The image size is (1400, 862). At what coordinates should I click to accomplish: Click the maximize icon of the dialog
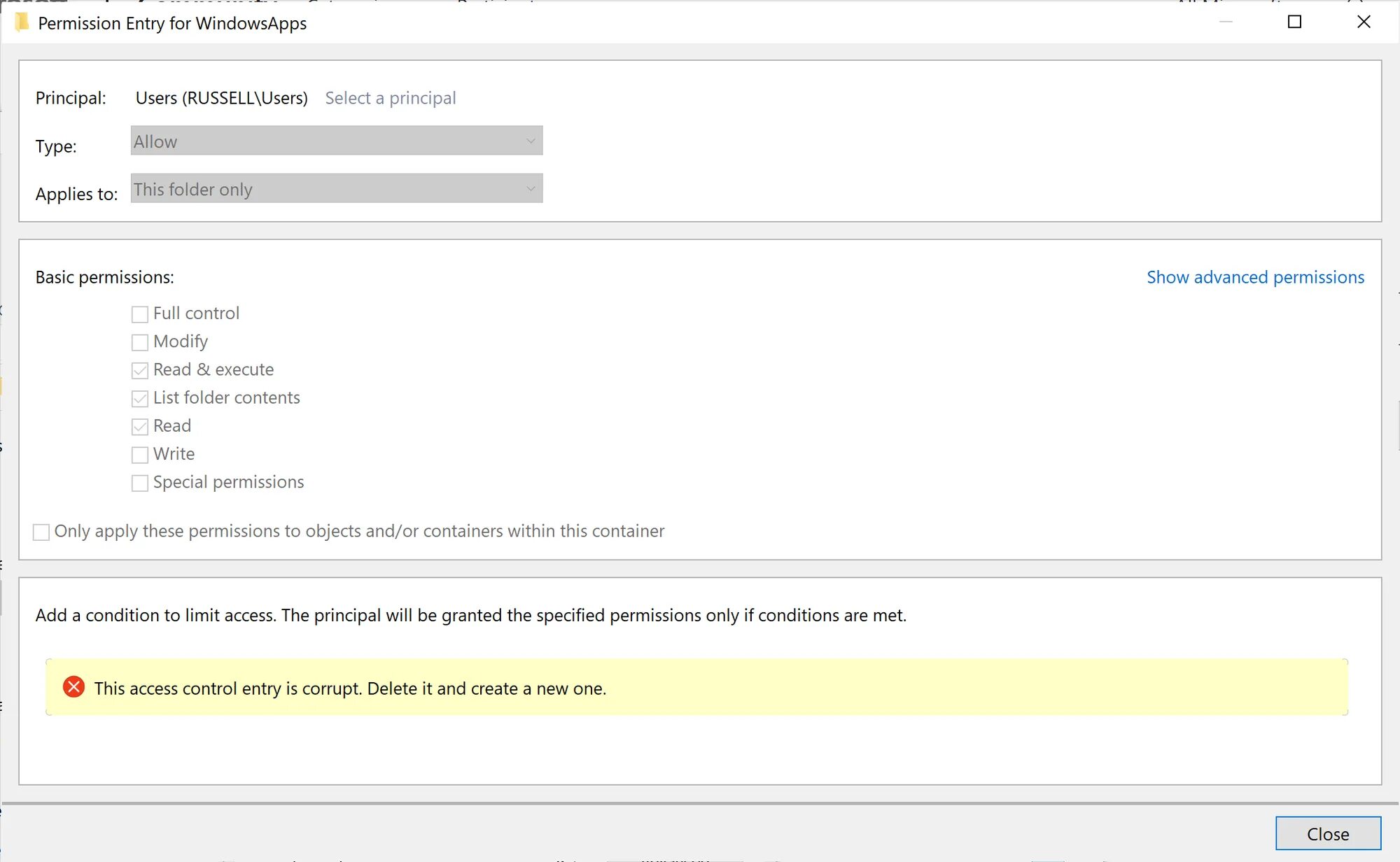pyautogui.click(x=1293, y=22)
